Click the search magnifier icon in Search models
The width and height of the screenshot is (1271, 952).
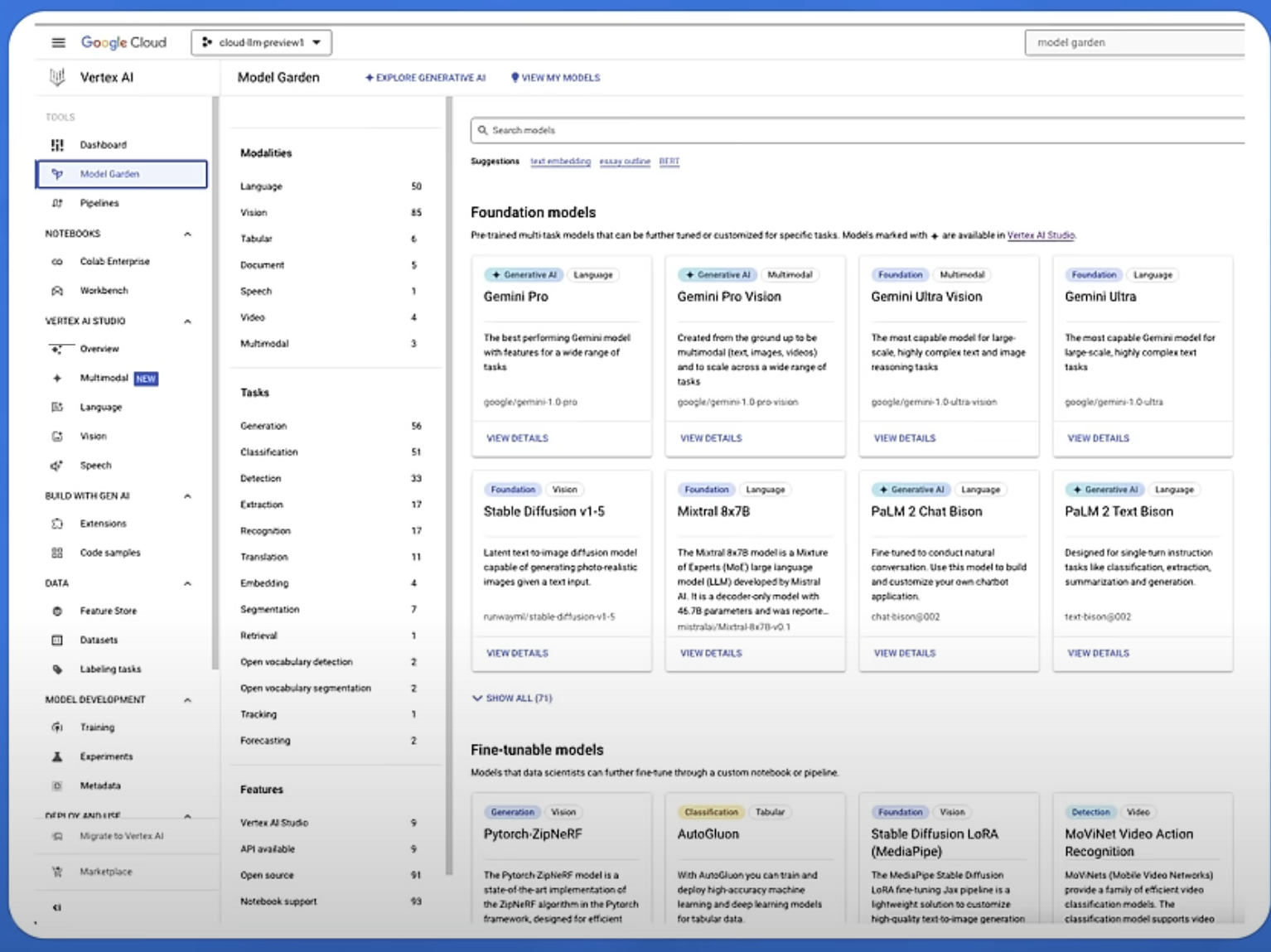pos(482,130)
